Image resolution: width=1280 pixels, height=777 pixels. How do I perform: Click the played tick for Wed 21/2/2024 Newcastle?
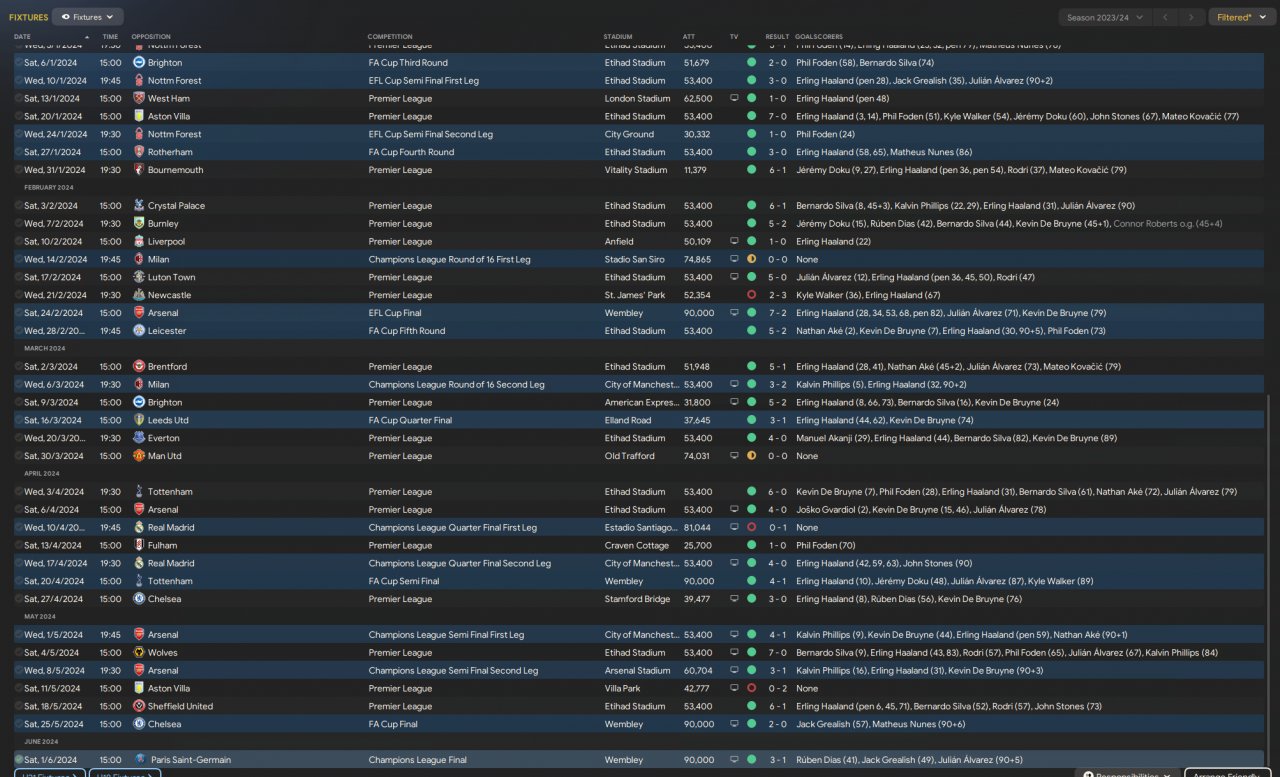[18, 295]
